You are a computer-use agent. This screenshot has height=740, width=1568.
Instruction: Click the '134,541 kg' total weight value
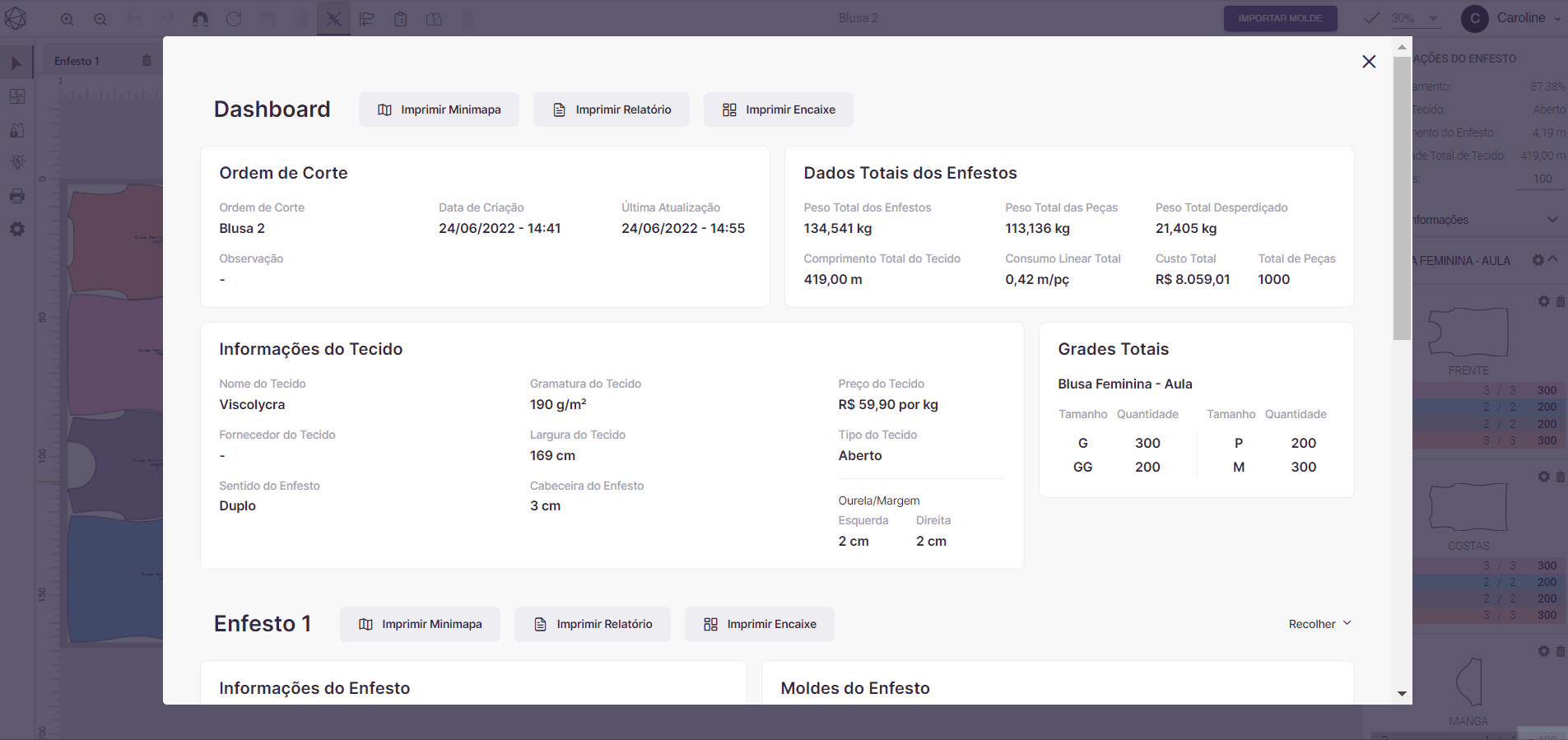tap(838, 229)
